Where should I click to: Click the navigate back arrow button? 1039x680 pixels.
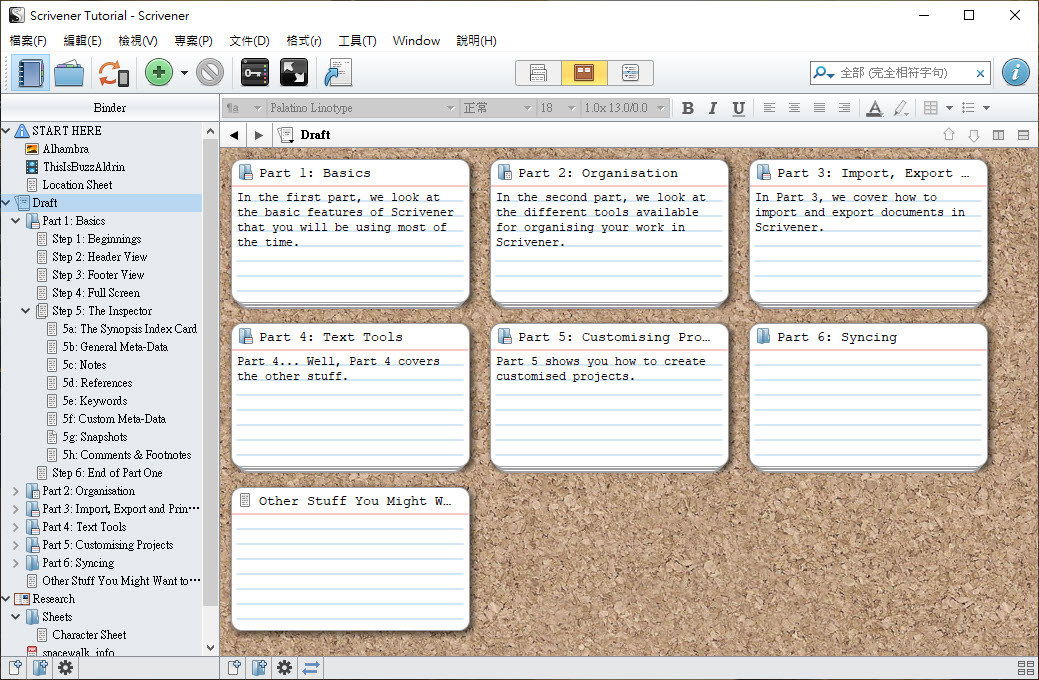click(x=234, y=135)
